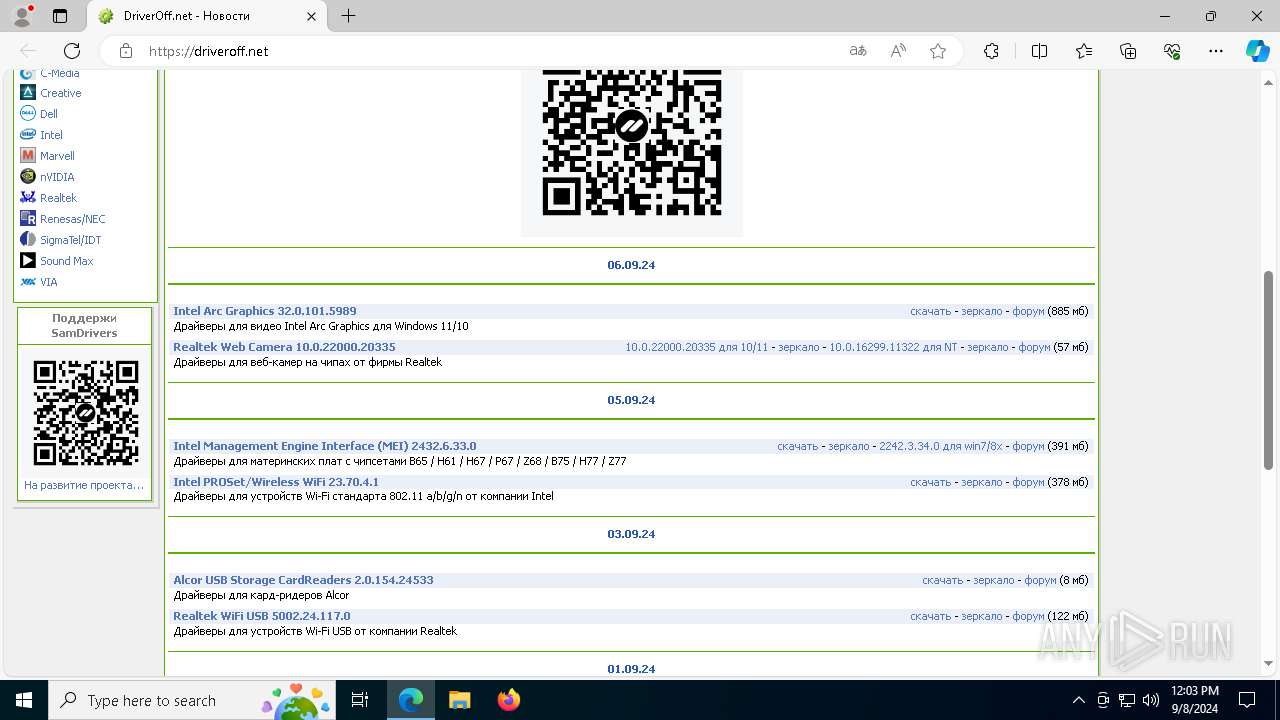This screenshot has height=720, width=1280.
Task: Launch Firefox from the taskbar
Action: (509, 700)
